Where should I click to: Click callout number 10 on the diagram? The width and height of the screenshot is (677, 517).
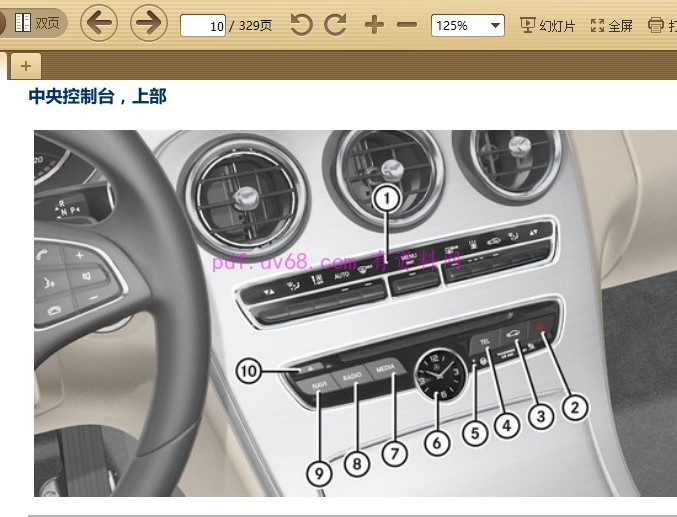[x=250, y=371]
